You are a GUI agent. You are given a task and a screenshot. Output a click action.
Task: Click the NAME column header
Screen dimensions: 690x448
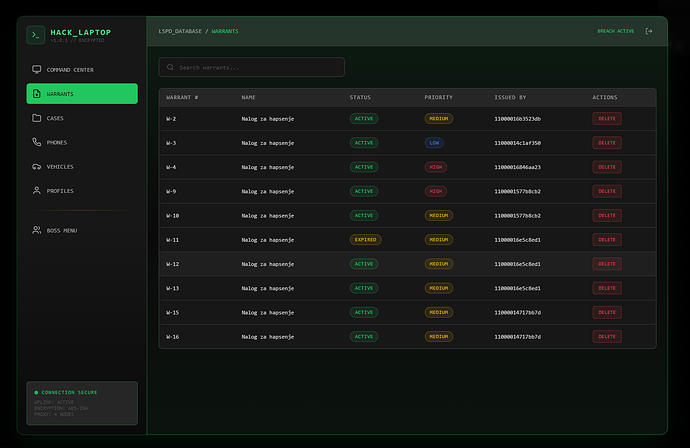[248, 97]
